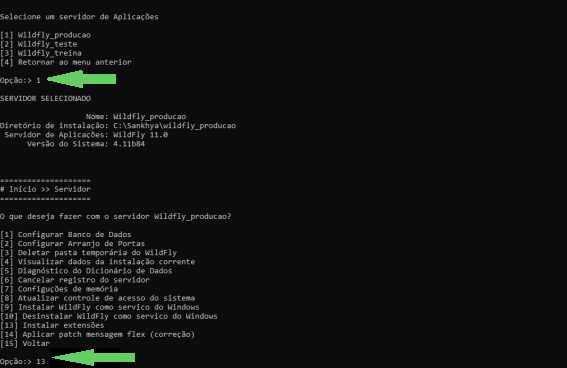567x368 pixels.
Task: Click '[1] Configurar Banco de Dados' option
Action: 66,235
